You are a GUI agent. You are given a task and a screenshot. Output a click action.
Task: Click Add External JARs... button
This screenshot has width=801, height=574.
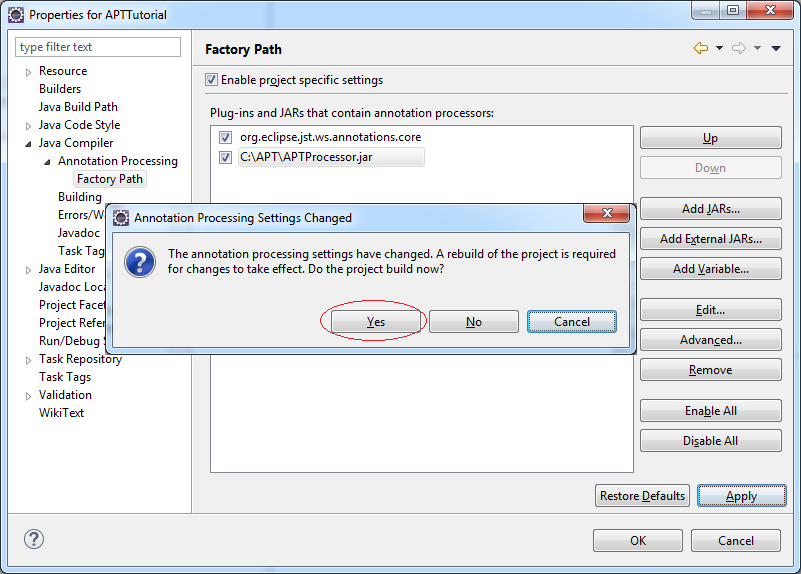click(x=711, y=238)
